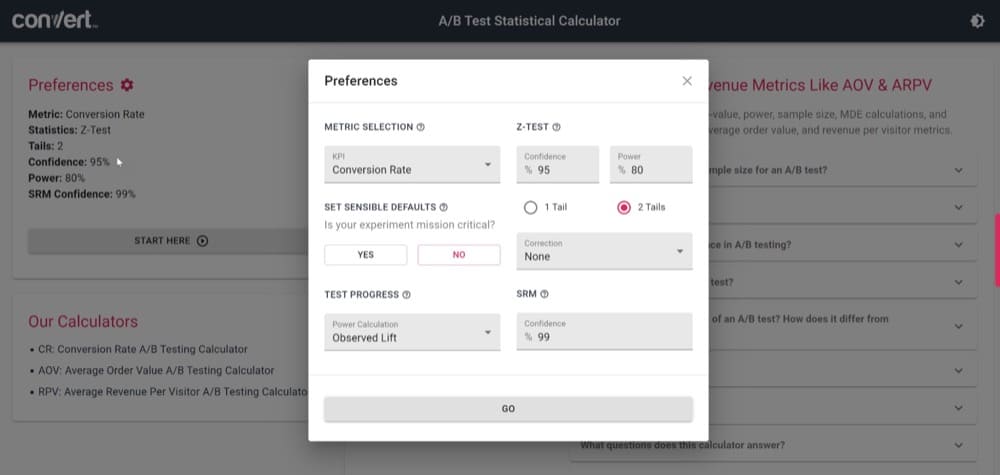Viewport: 1000px width, 475px height.
Task: Click the Set Sensible Defaults help icon
Action: click(x=443, y=207)
